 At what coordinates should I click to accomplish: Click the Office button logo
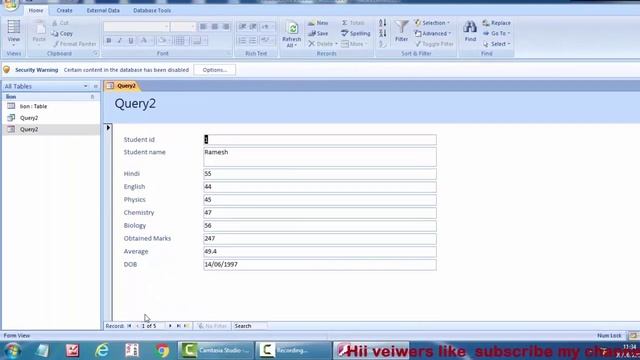click(10, 5)
